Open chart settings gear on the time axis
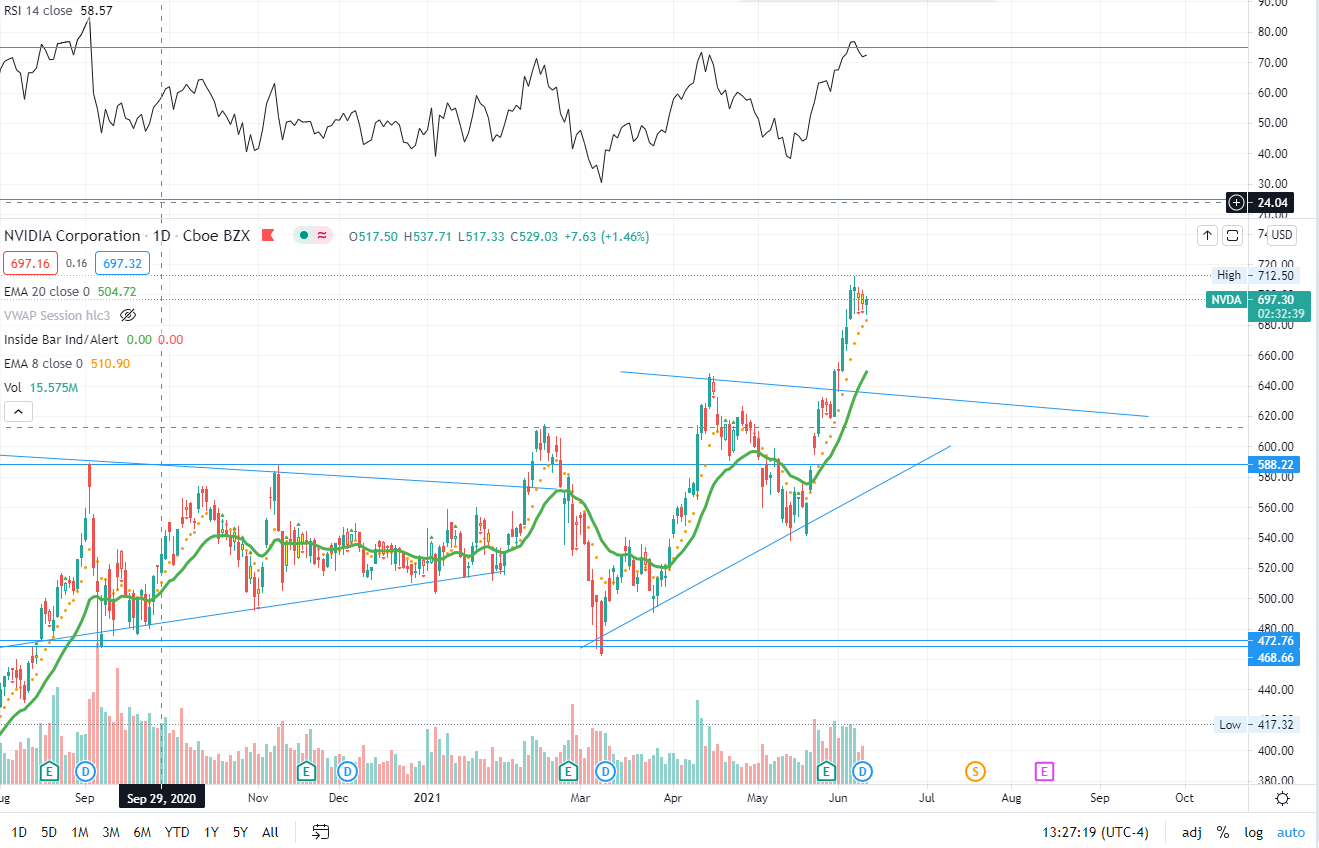 [x=1283, y=798]
